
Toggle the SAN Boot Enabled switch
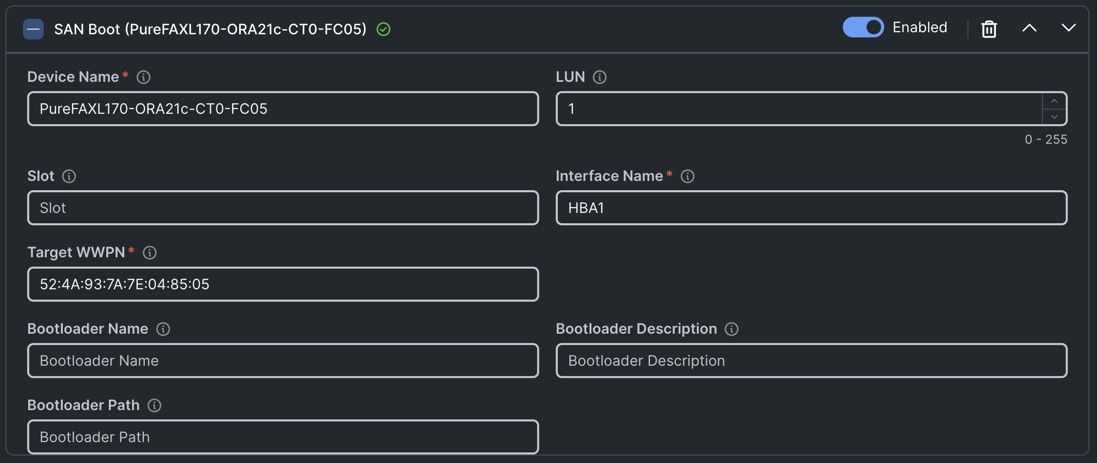[863, 28]
